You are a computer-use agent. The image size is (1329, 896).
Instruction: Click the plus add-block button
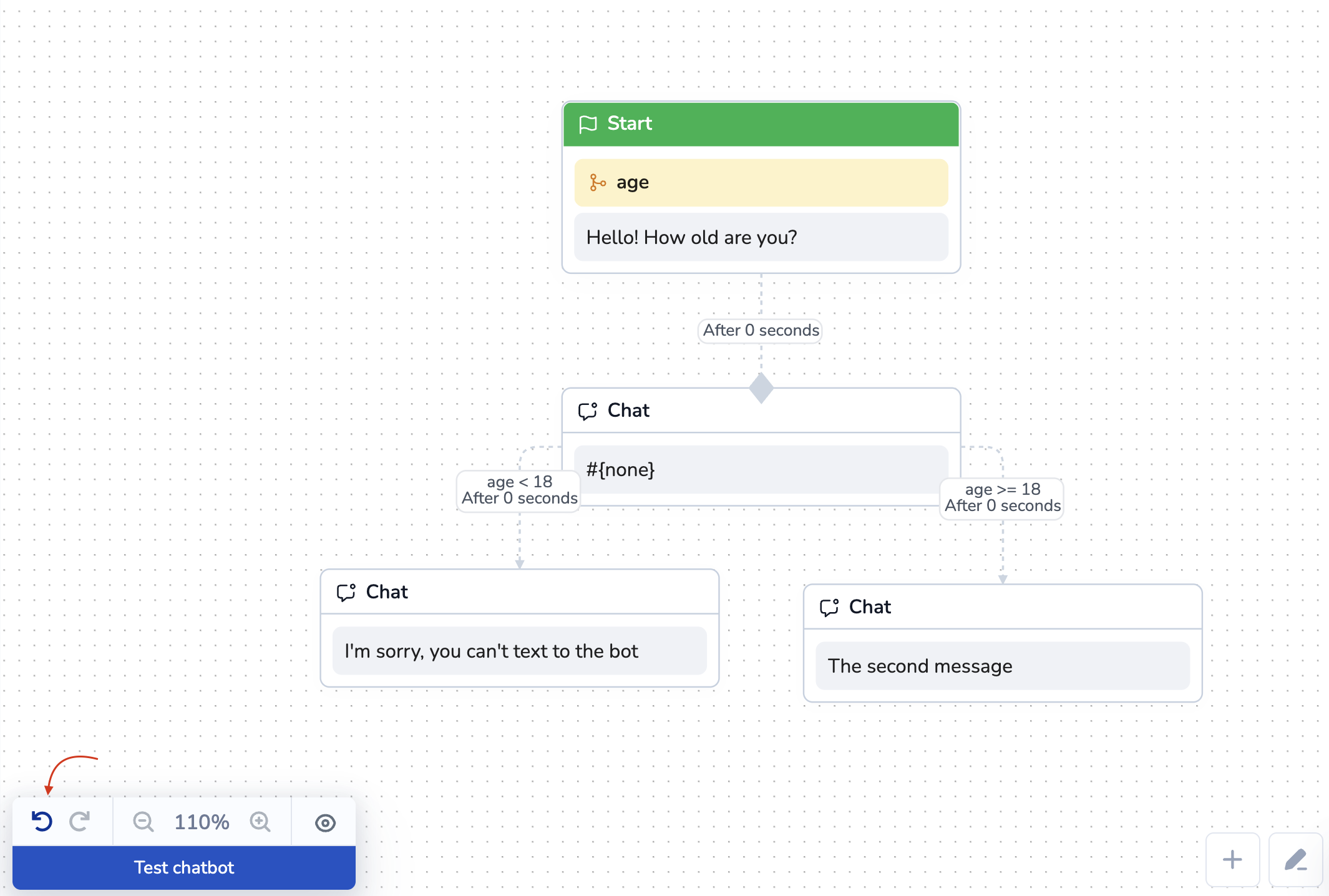(x=1232, y=860)
